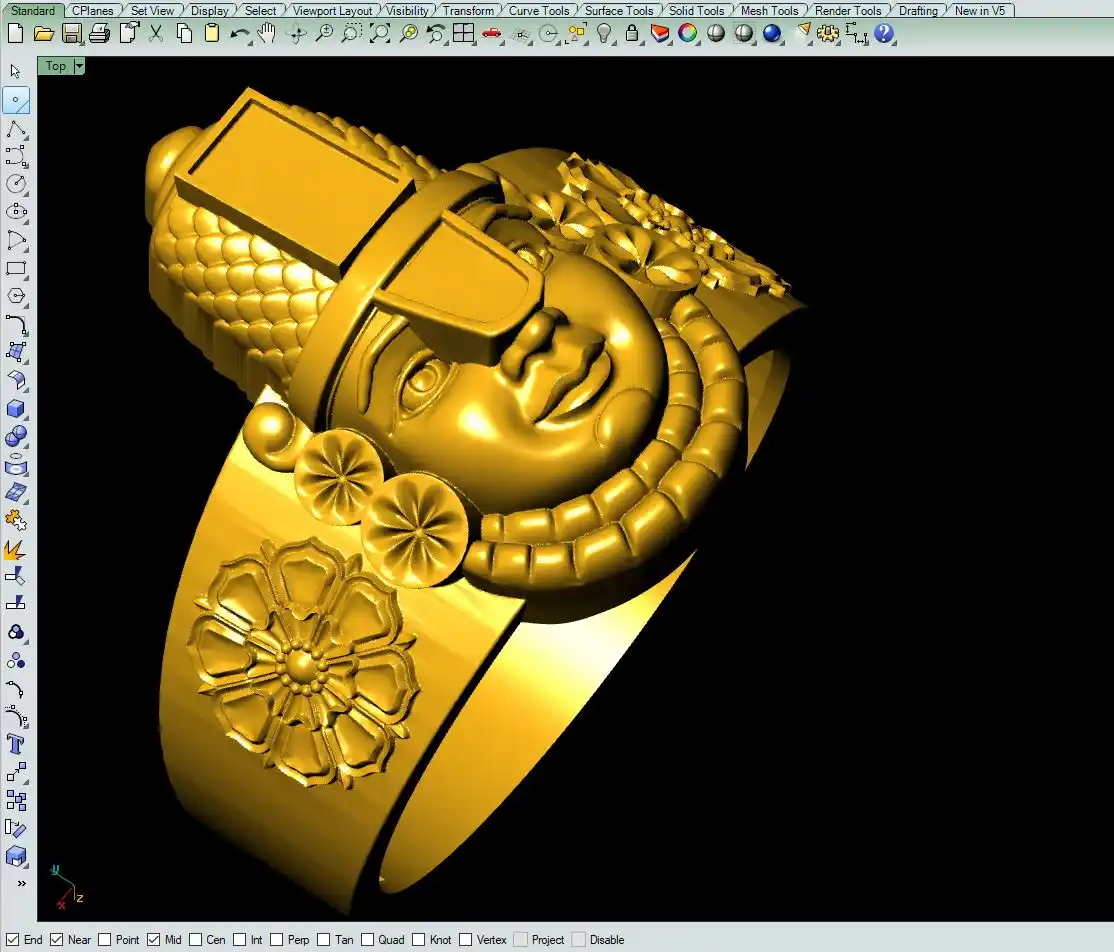Image resolution: width=1114 pixels, height=952 pixels.
Task: Open the Top viewport dropdown arrow
Action: [x=79, y=66]
